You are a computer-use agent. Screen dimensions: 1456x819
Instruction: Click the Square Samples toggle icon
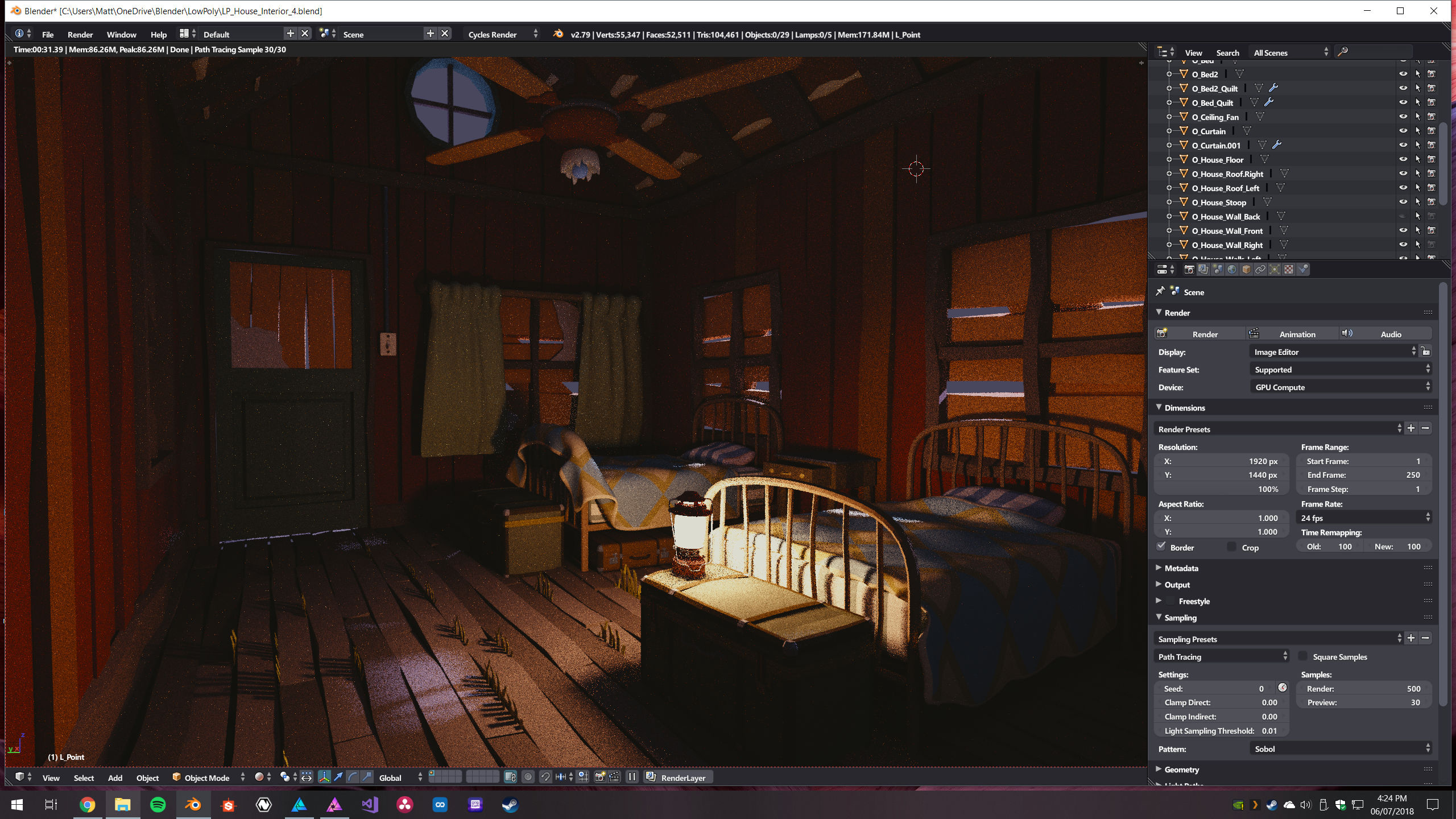click(x=1304, y=656)
